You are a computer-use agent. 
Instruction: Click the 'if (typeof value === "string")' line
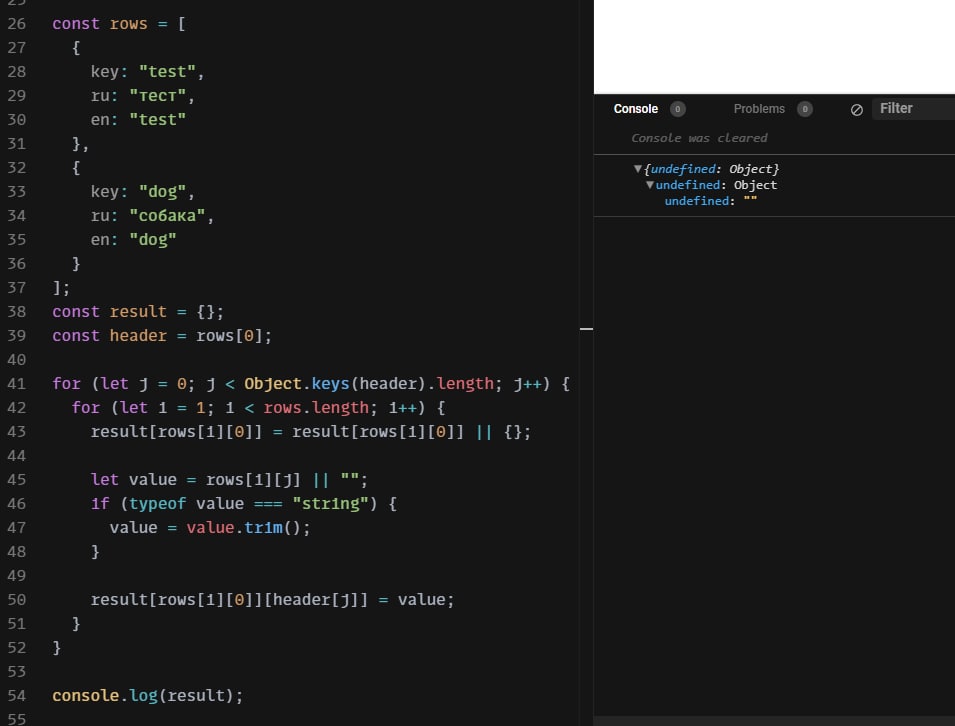[x=244, y=504]
